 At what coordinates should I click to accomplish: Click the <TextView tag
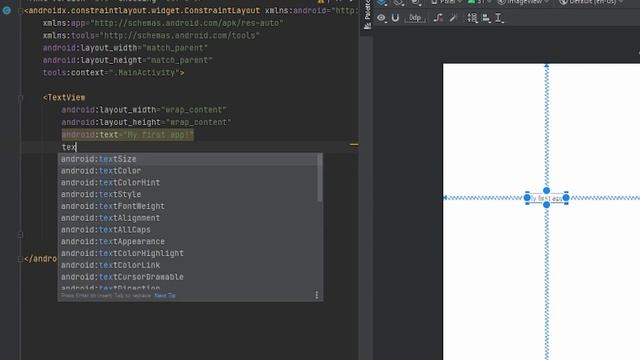coord(64,98)
